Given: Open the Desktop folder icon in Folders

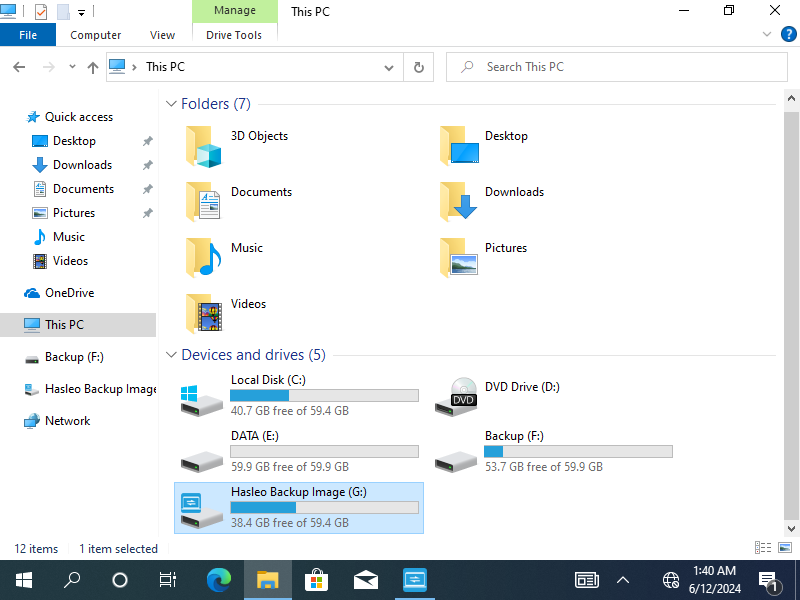Looking at the screenshot, I should click(x=459, y=146).
